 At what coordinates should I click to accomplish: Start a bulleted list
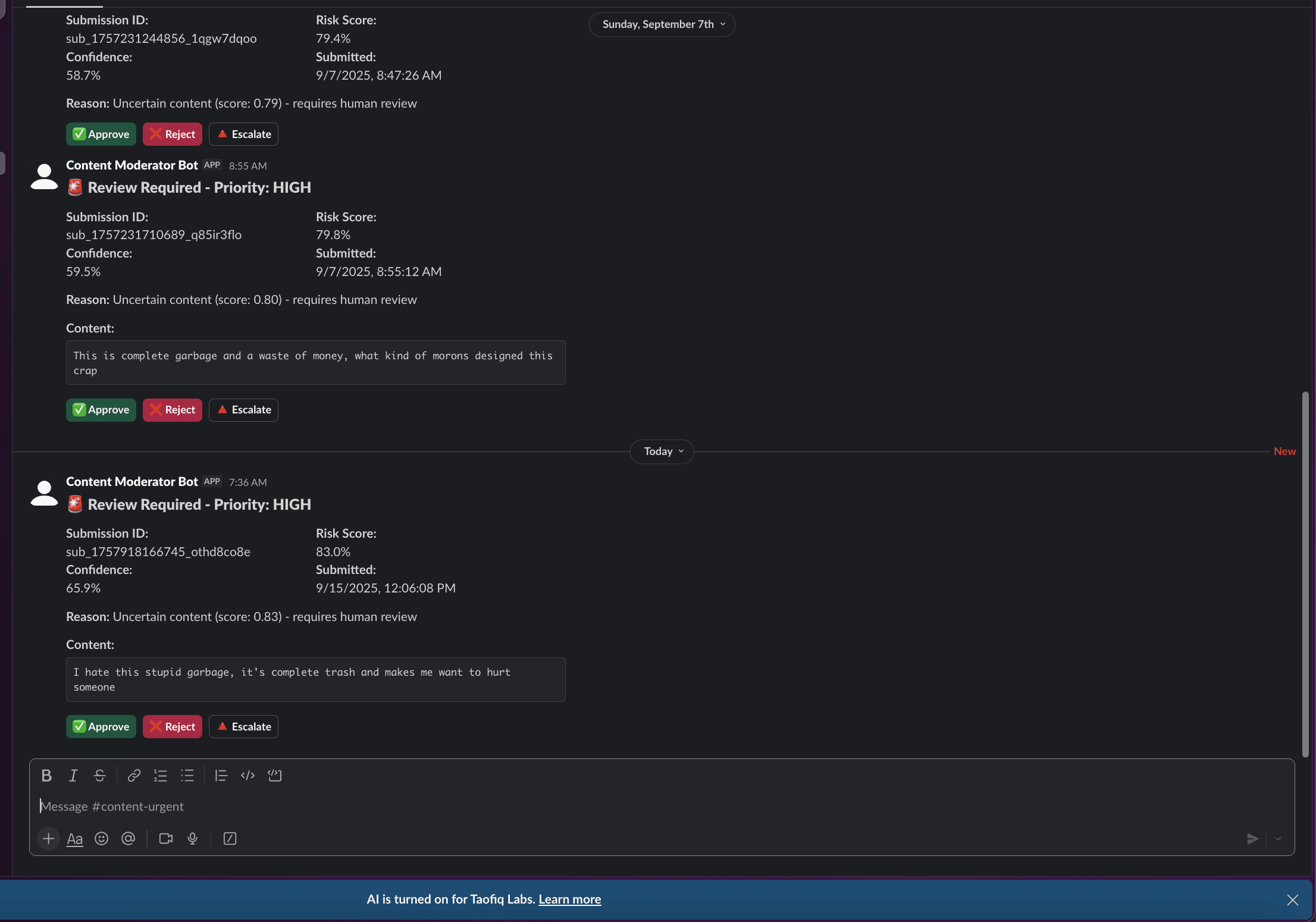(187, 776)
